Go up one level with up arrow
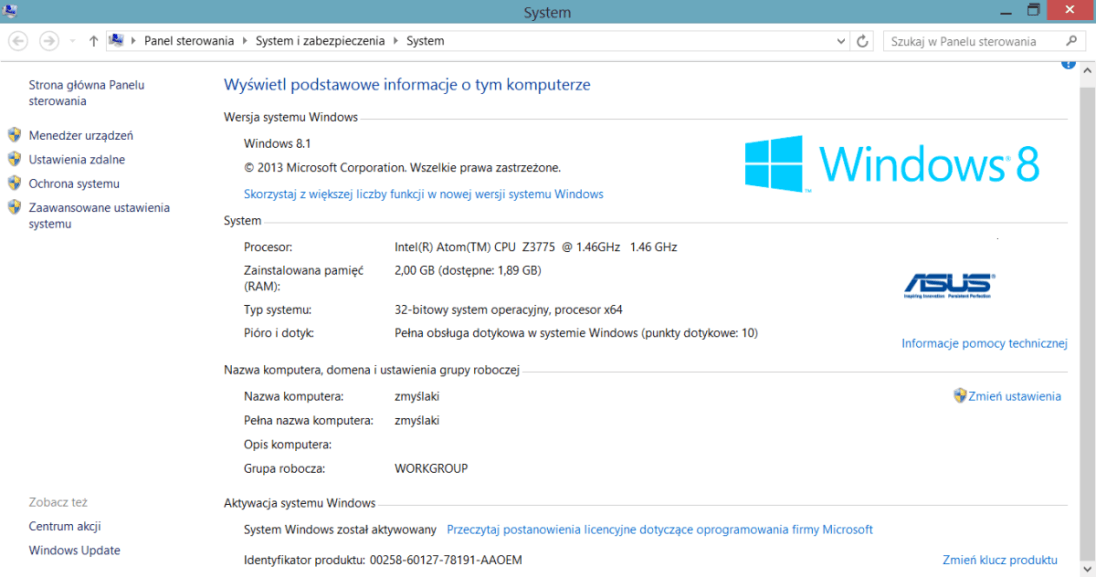The image size is (1096, 577). (x=93, y=41)
